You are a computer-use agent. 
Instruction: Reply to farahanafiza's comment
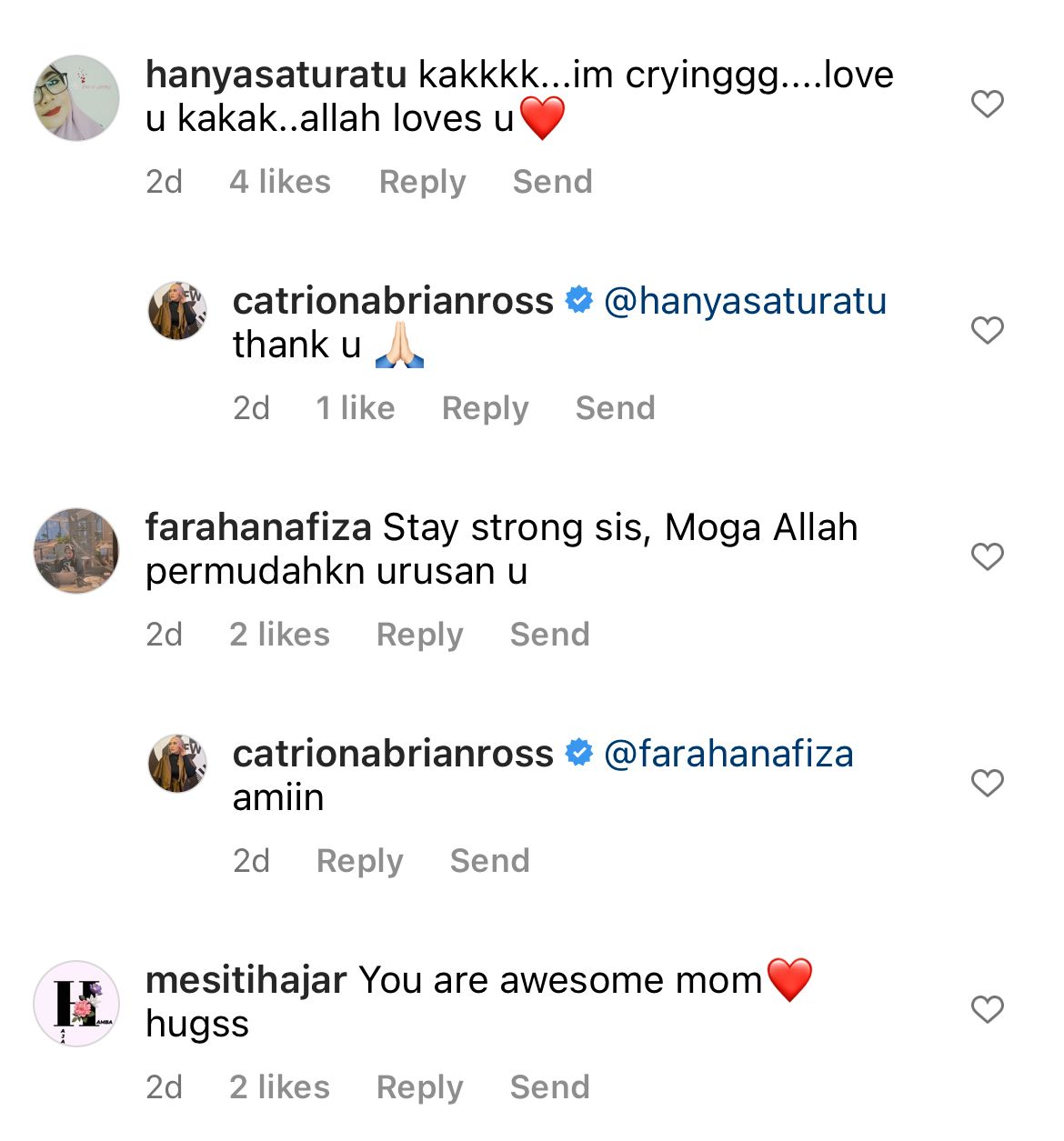click(419, 635)
